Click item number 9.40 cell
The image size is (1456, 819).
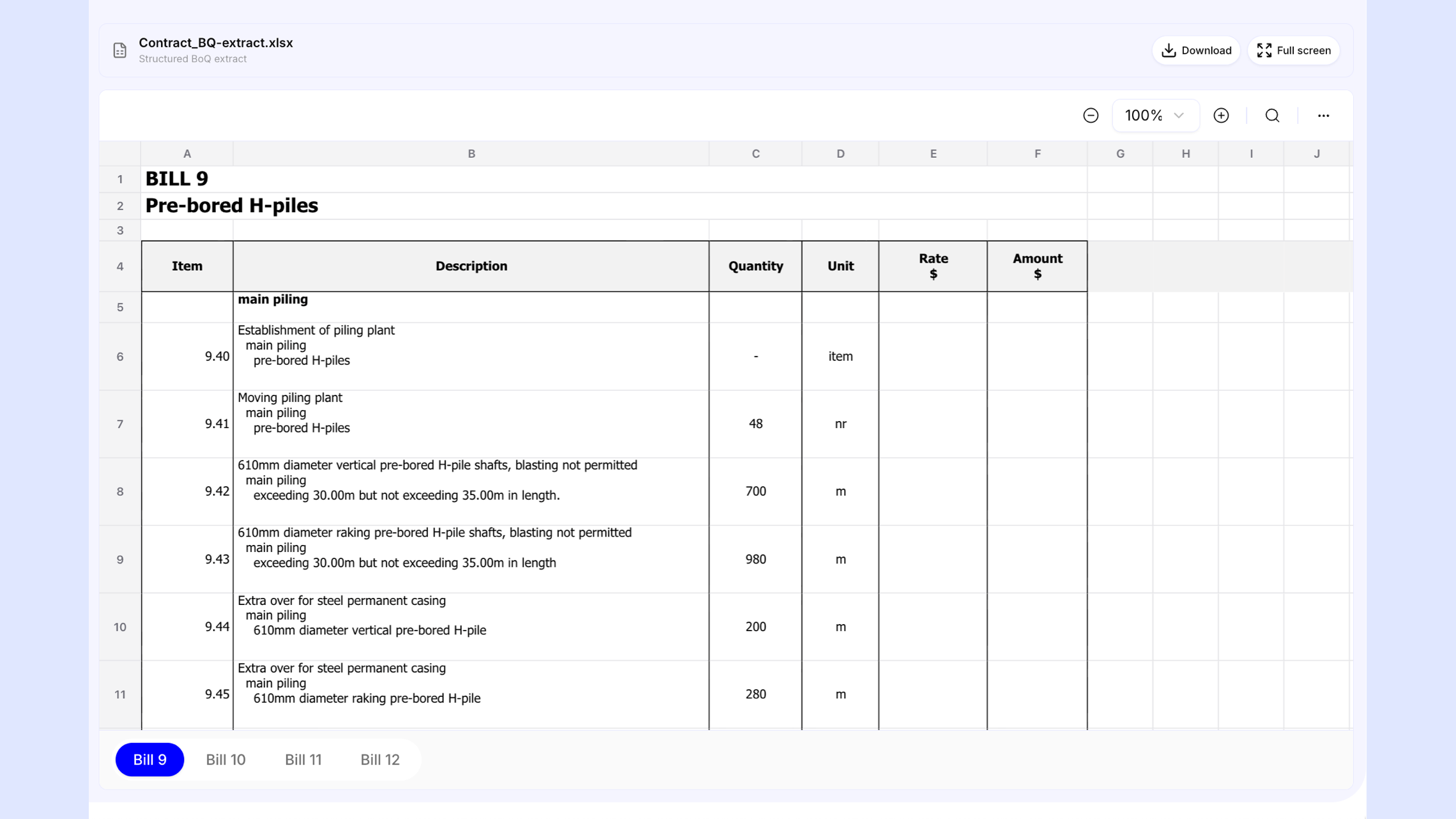[187, 356]
